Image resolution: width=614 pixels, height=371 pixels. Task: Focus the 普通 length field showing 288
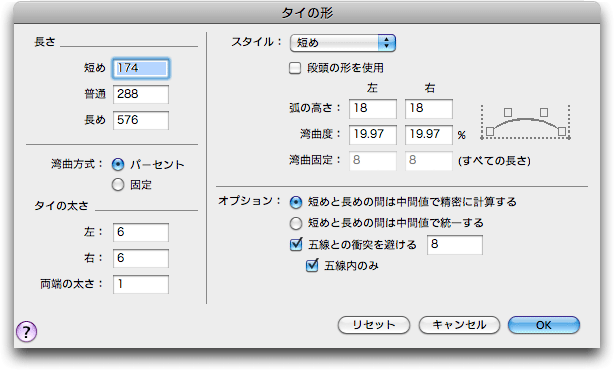[141, 94]
